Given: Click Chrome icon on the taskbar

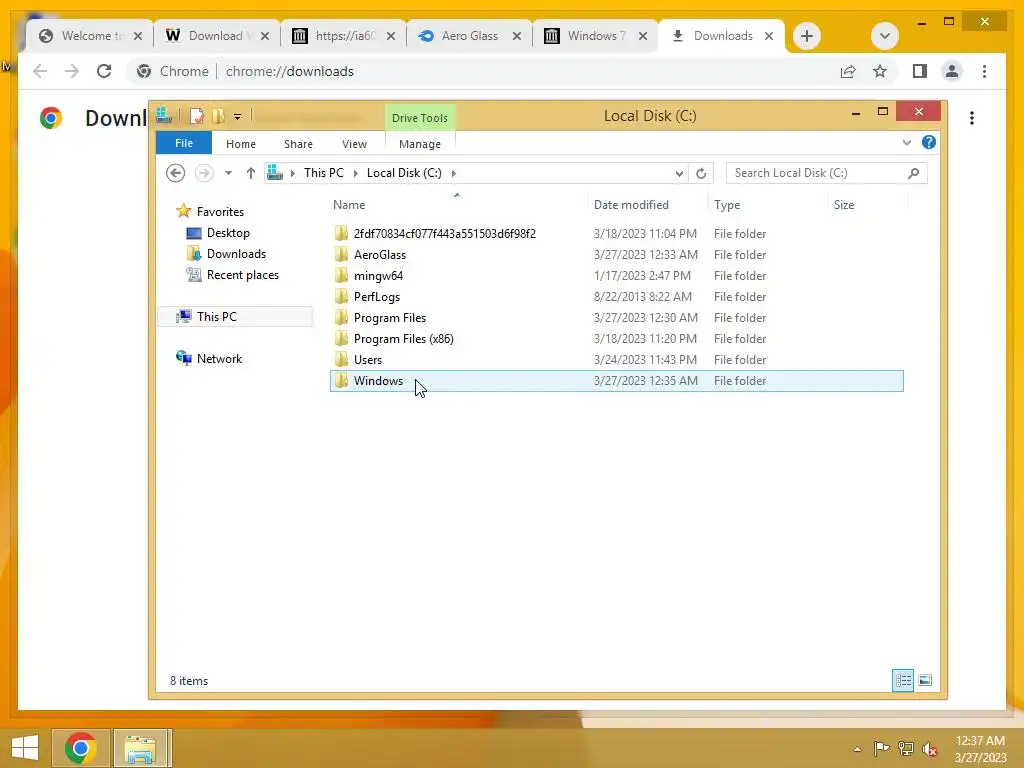Looking at the screenshot, I should (80, 748).
